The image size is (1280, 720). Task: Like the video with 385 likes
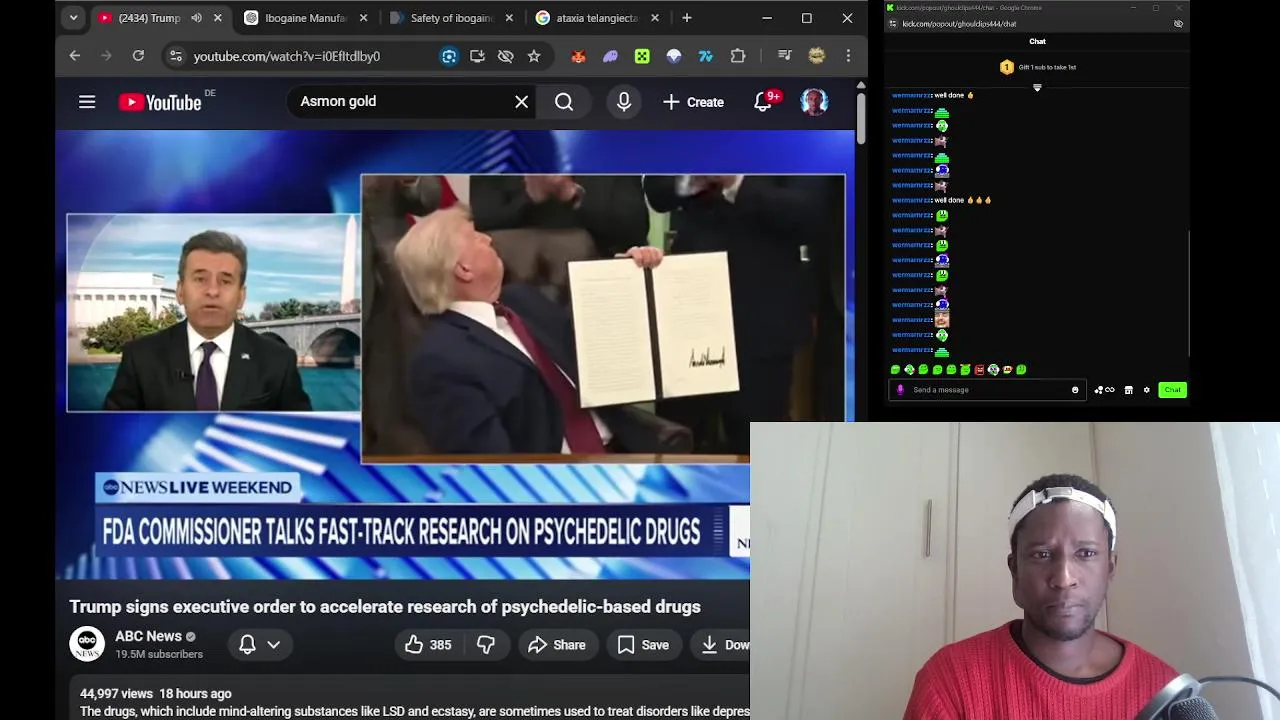click(428, 645)
